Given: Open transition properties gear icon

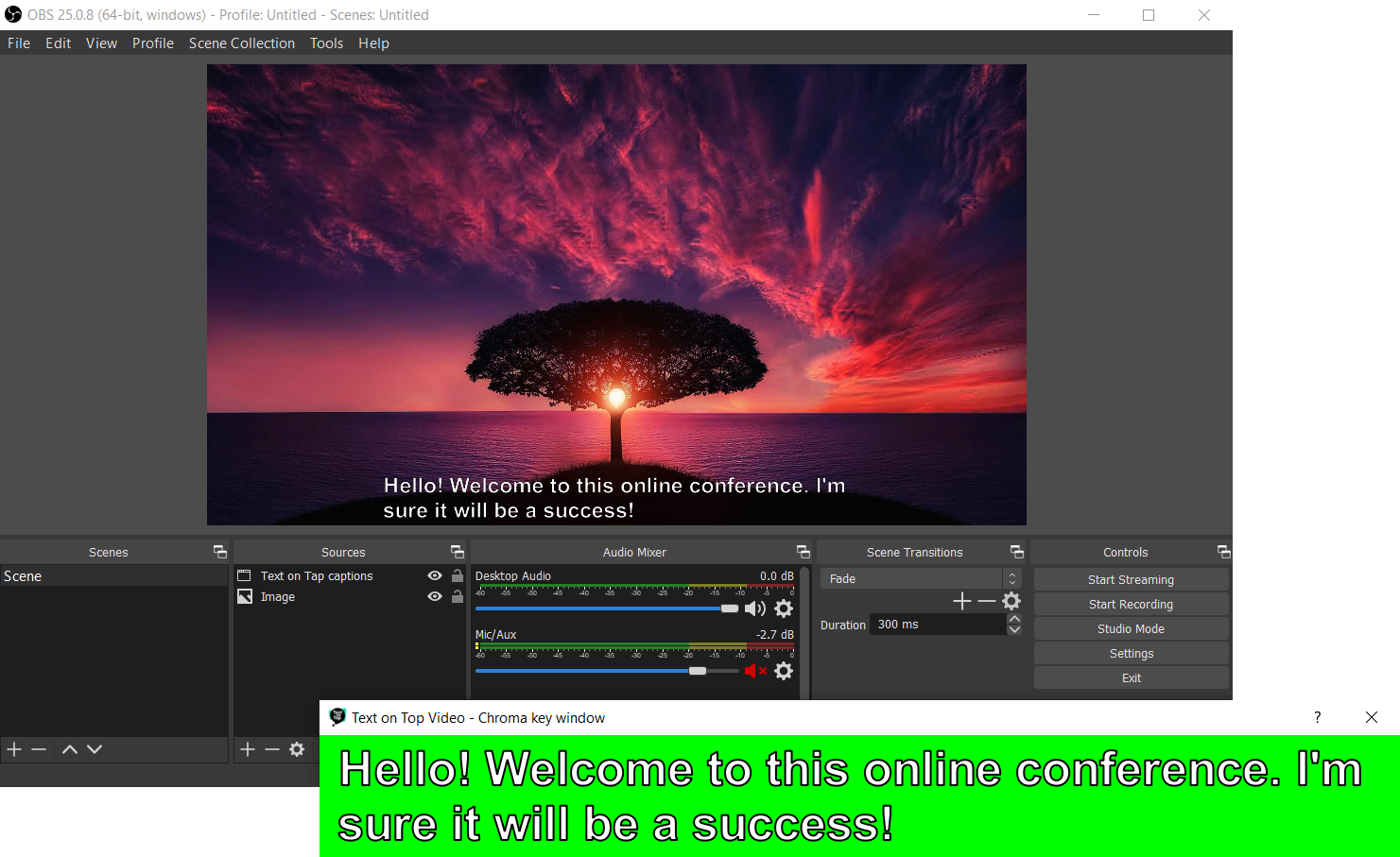Looking at the screenshot, I should click(1011, 601).
